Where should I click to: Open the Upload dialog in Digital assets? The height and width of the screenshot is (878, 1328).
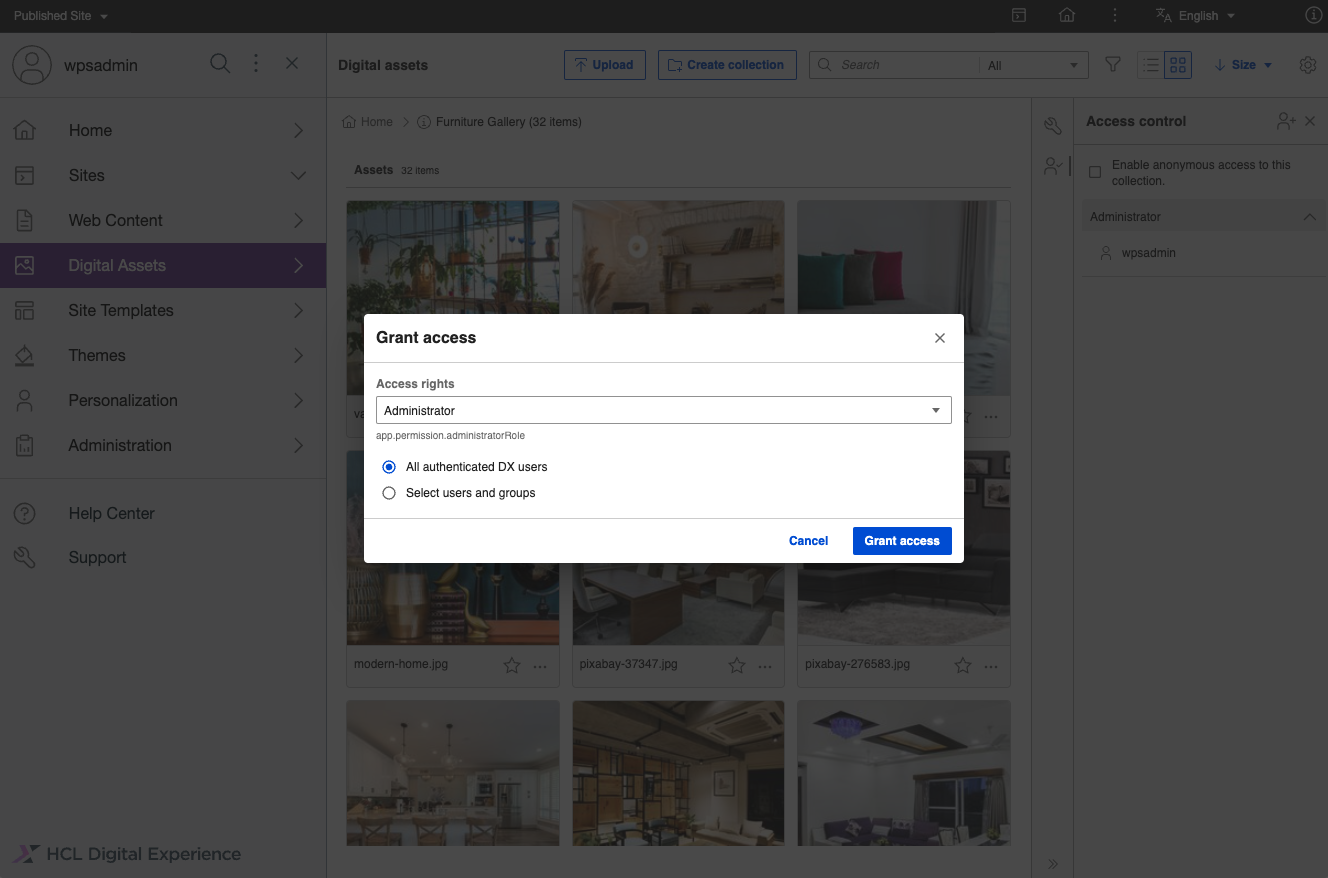click(604, 64)
